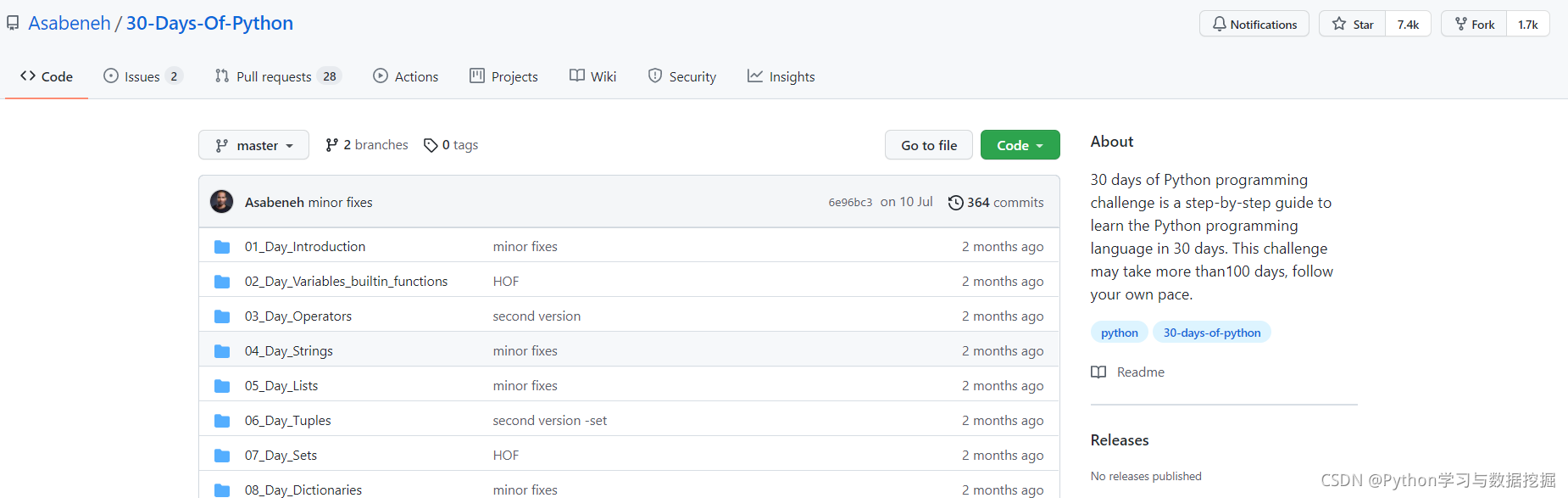
Task: Open minor fixes commit on 05_Day_Lists row
Action: [x=525, y=385]
